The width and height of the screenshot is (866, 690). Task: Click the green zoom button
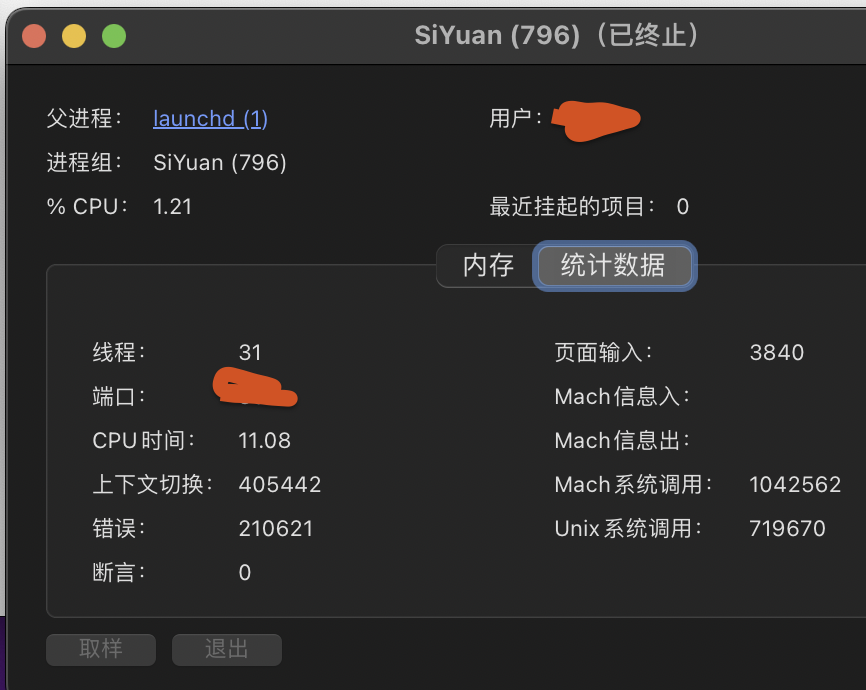pos(113,34)
